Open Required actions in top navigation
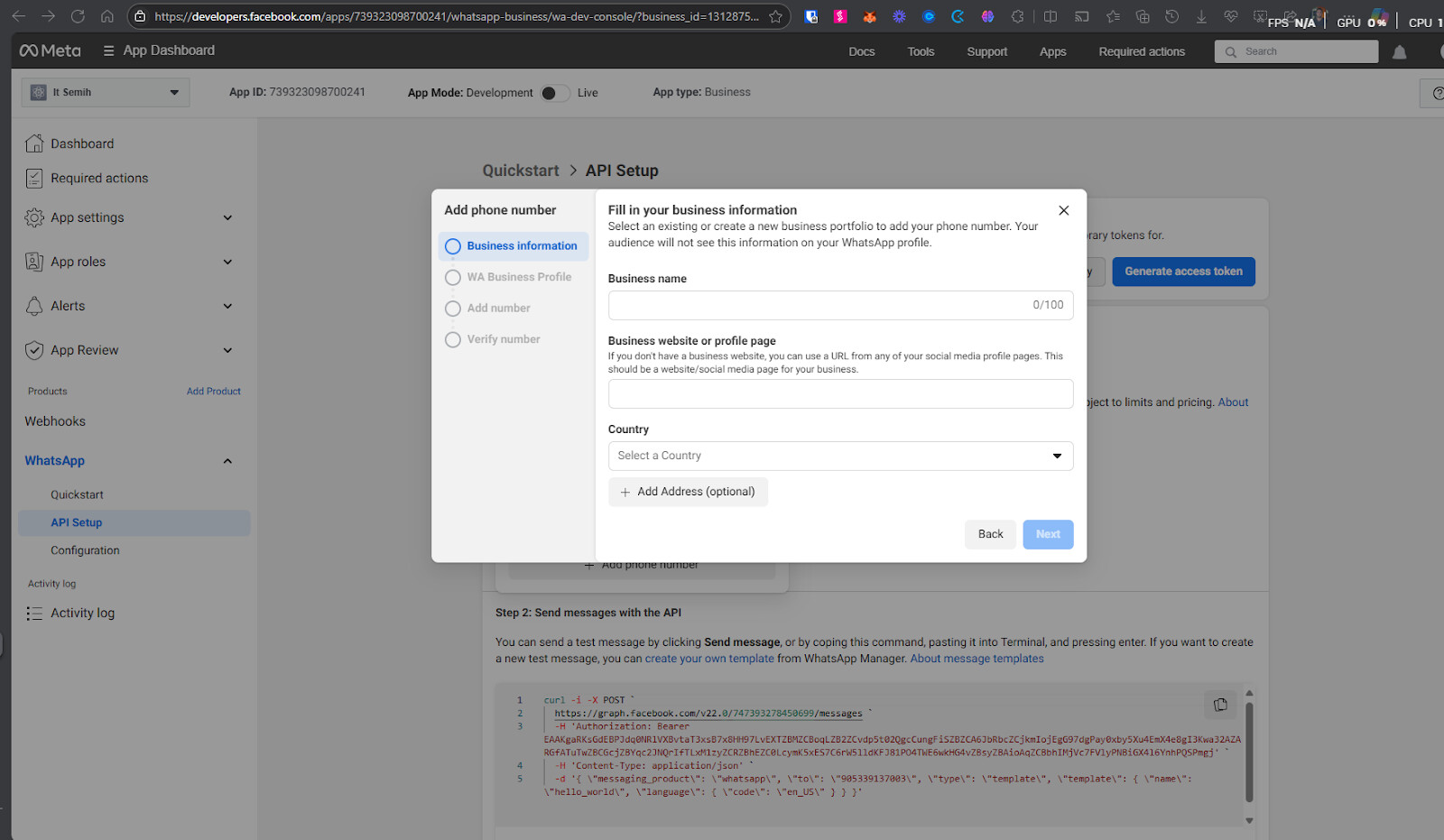1444x840 pixels. point(1142,51)
